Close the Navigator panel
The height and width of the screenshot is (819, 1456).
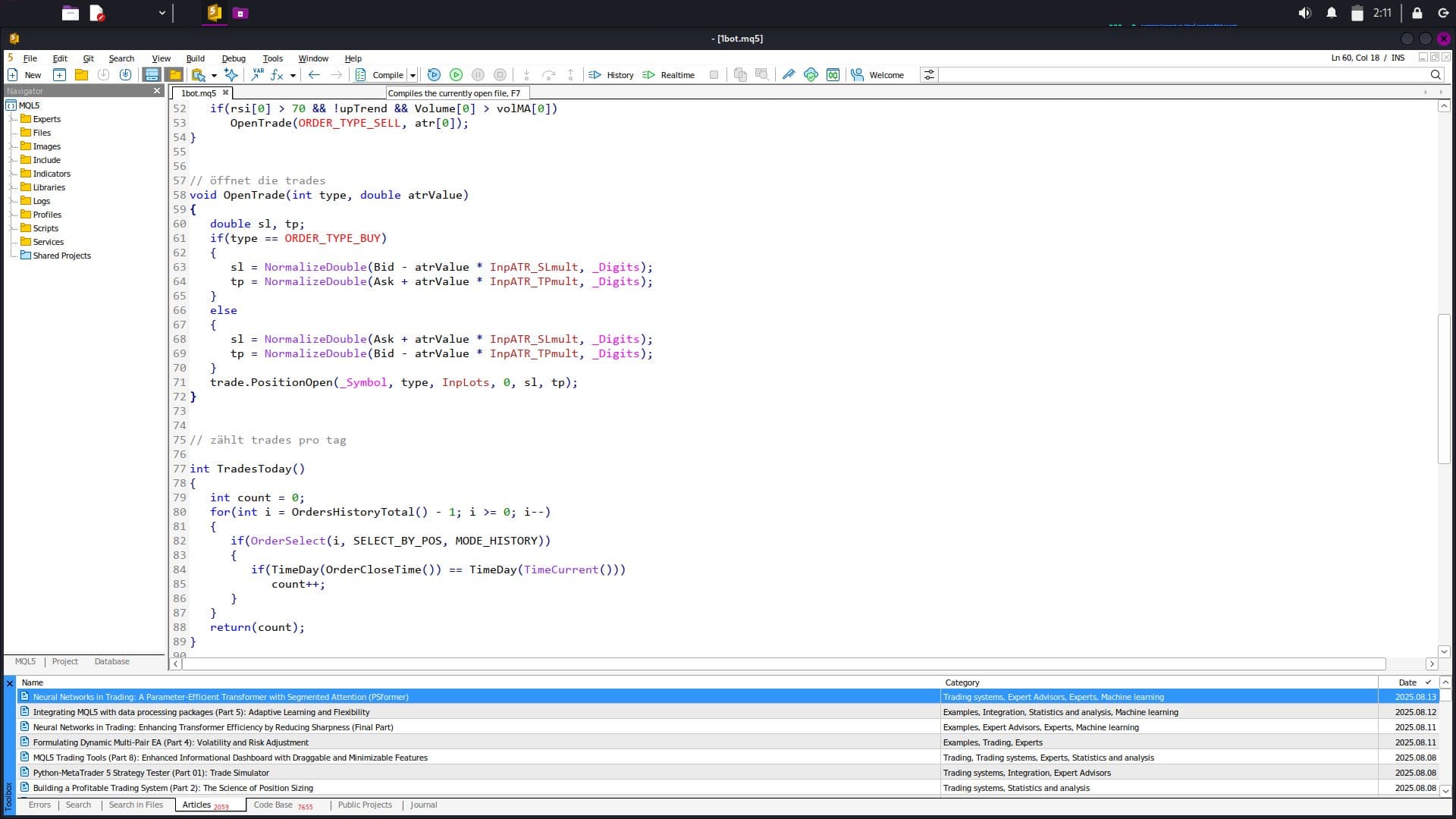click(x=157, y=91)
